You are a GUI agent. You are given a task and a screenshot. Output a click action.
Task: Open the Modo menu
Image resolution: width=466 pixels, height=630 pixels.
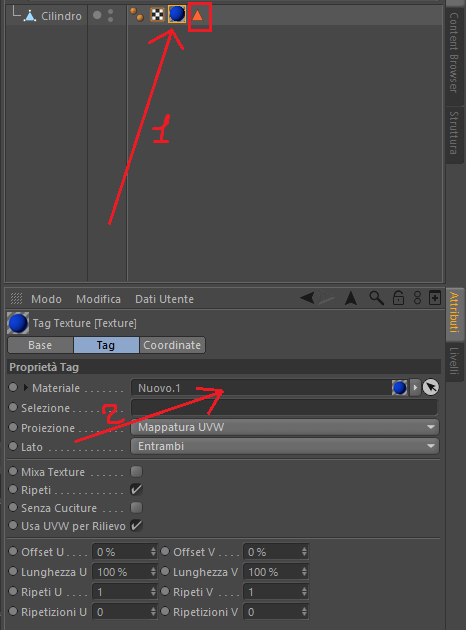pos(47,299)
